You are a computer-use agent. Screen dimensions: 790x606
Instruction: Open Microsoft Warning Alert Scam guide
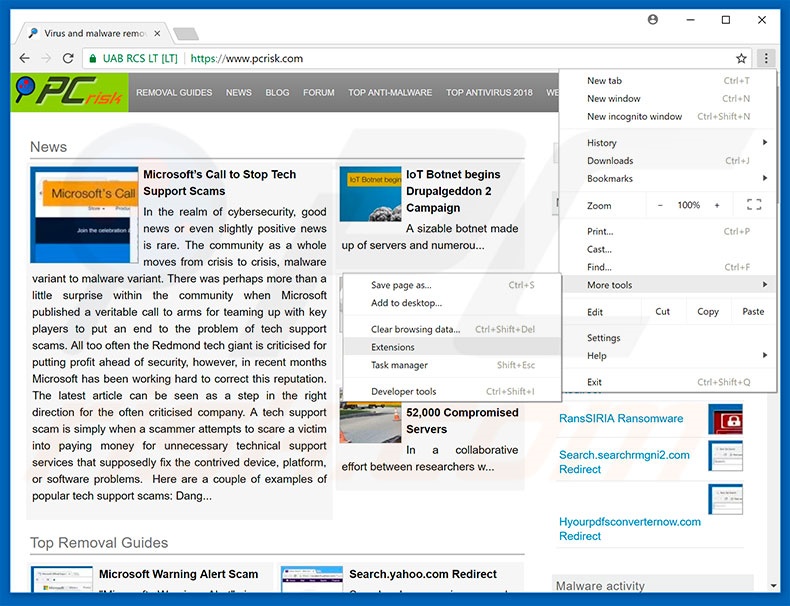pos(178,574)
